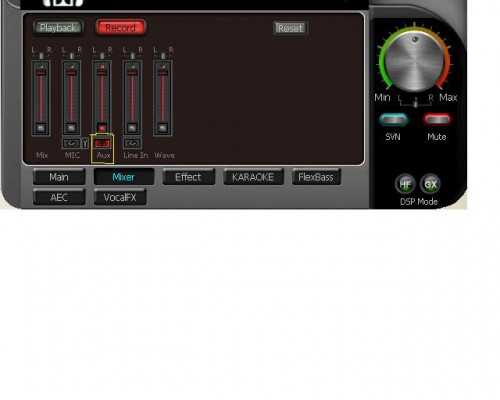The width and height of the screenshot is (500, 400).
Task: Adjust master L/R balance slider
Action: pyautogui.click(x=415, y=103)
